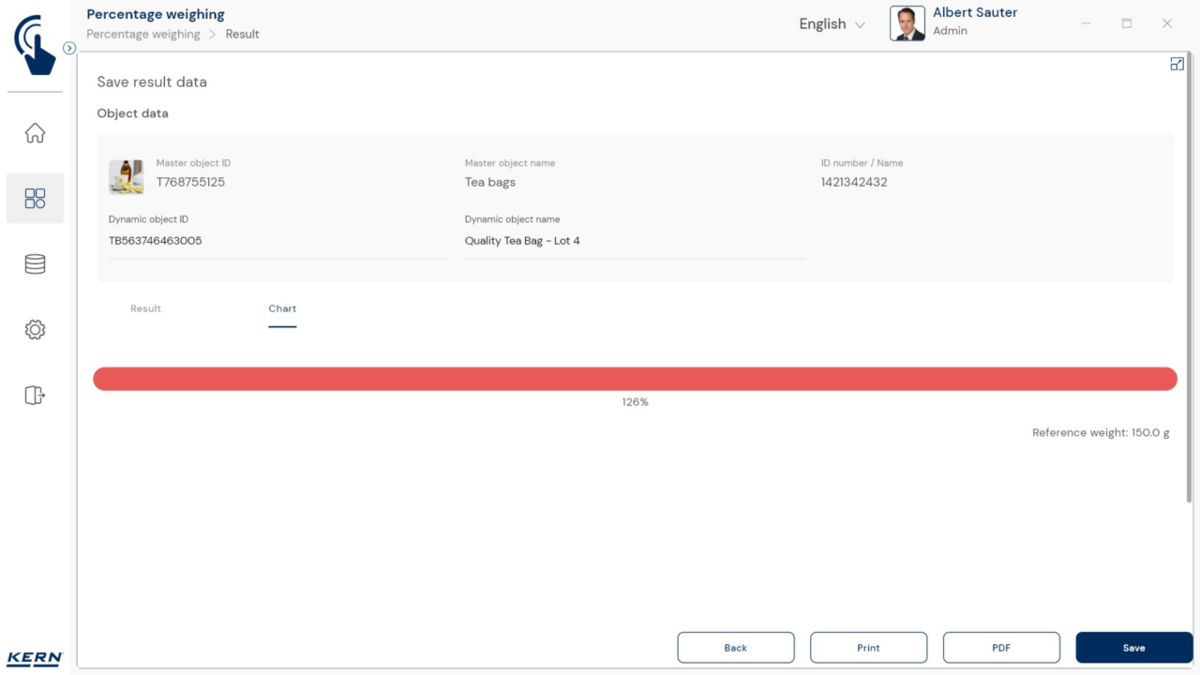Open the applications grid icon in sidebar
The height and width of the screenshot is (675, 1200).
click(x=35, y=198)
